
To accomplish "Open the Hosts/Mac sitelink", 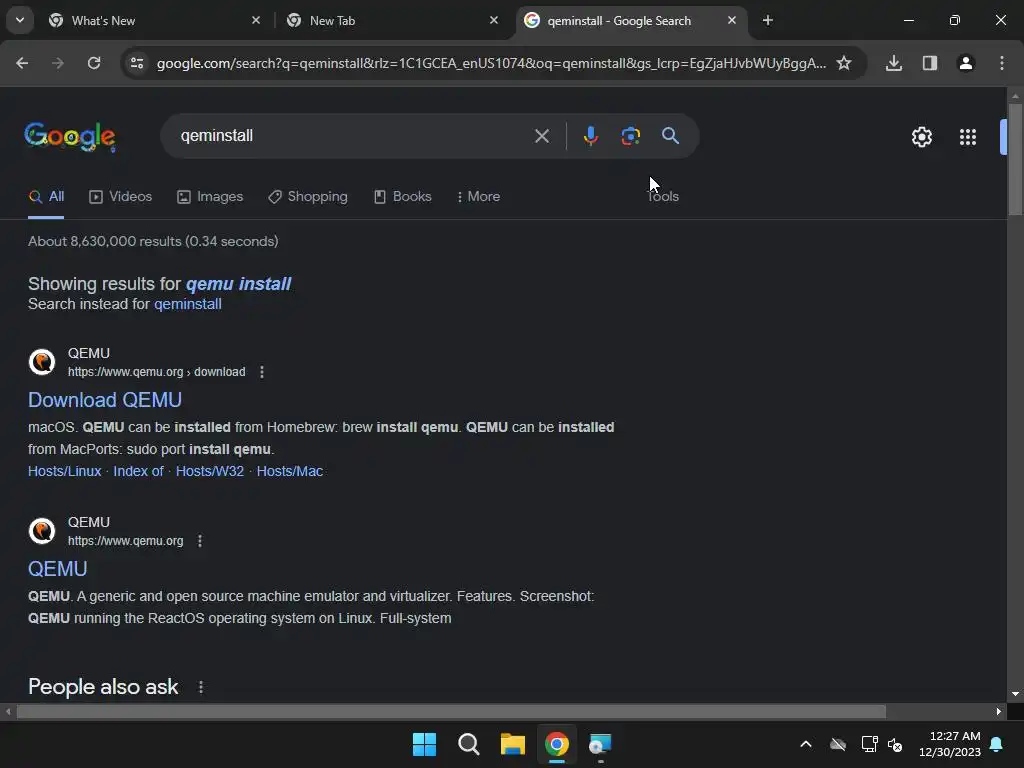I will tap(290, 471).
